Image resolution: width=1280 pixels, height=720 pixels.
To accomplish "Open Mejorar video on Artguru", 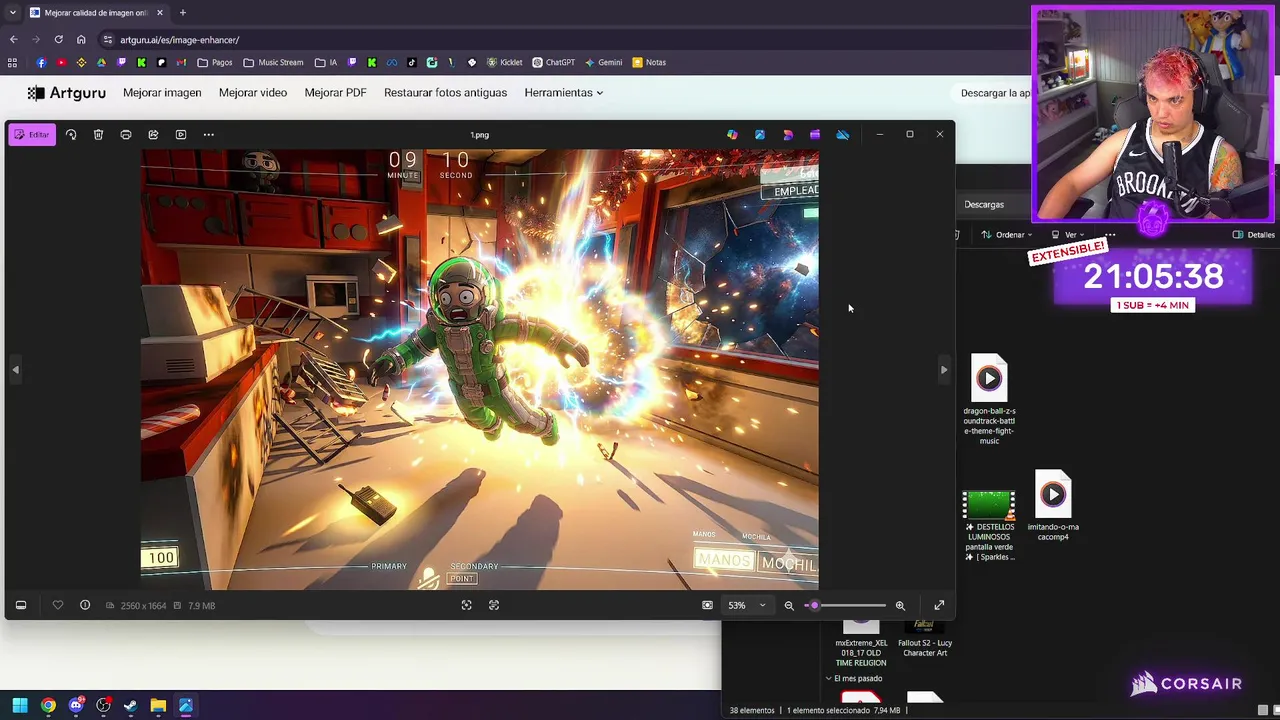I will click(253, 93).
